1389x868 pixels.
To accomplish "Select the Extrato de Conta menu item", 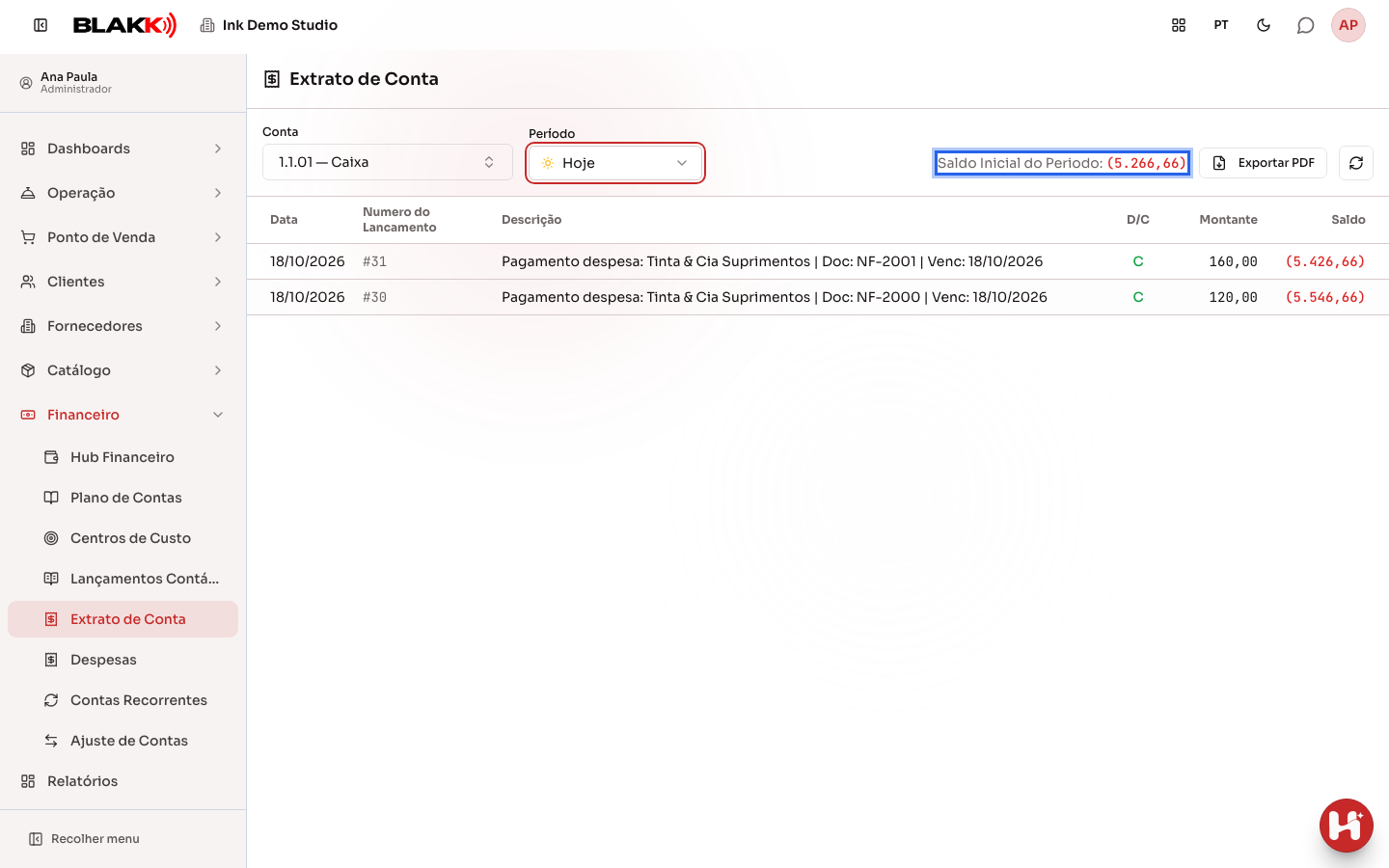I will click(123, 619).
